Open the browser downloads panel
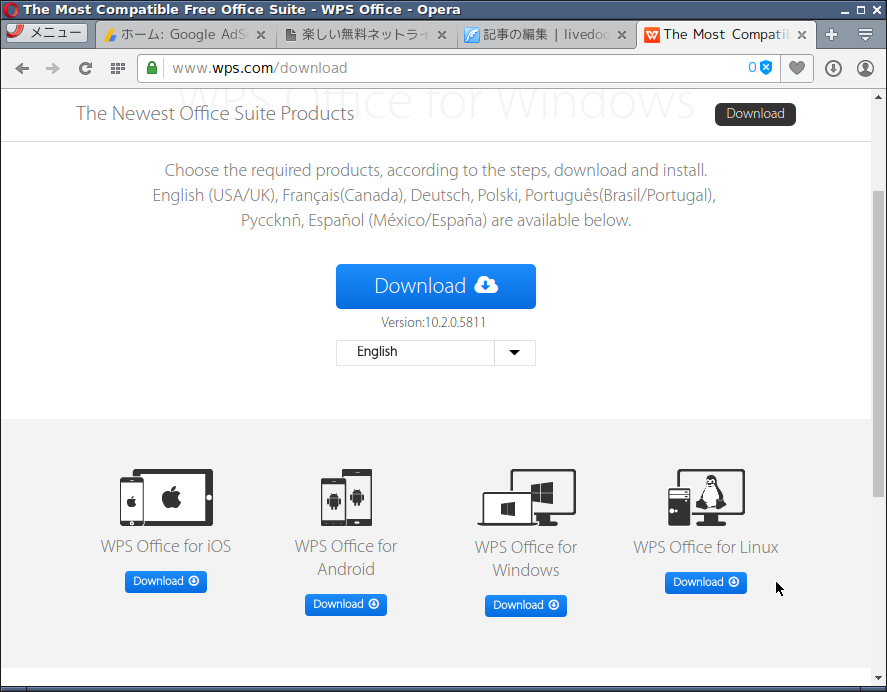Screen dimensions: 887x692 click(x=833, y=68)
